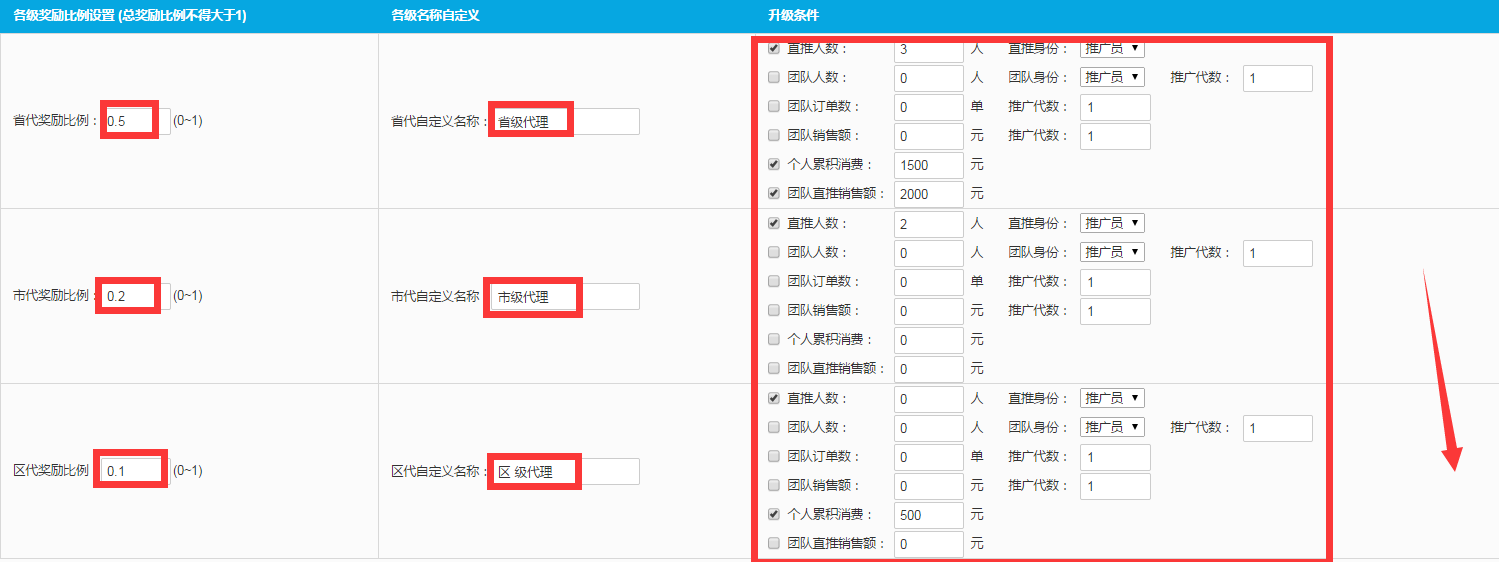Click 市代自定义名称 field with 市级代理
This screenshot has height=562, width=1499.
pyautogui.click(x=564, y=297)
